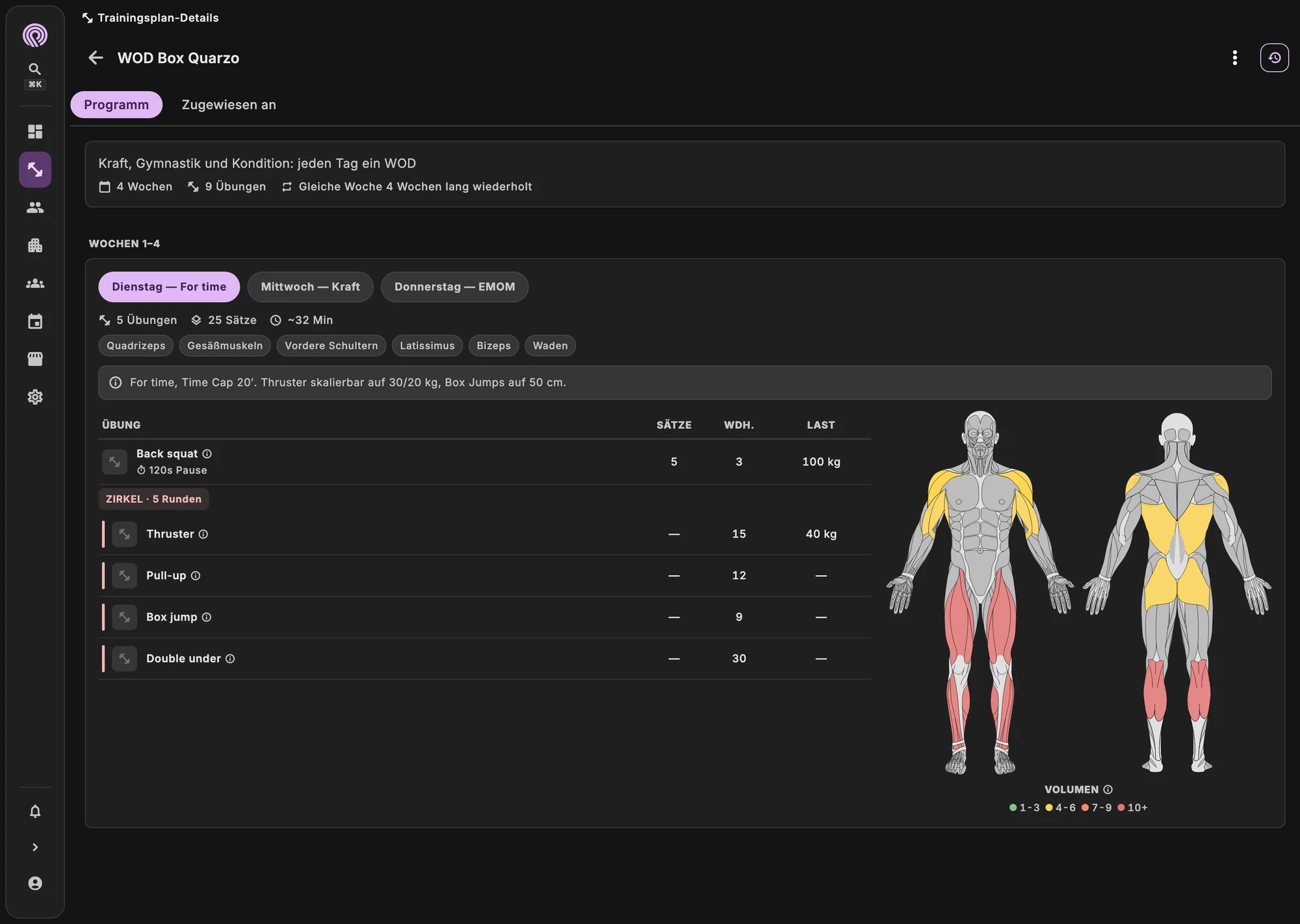
Task: Open the building facility icon
Action: tap(35, 246)
